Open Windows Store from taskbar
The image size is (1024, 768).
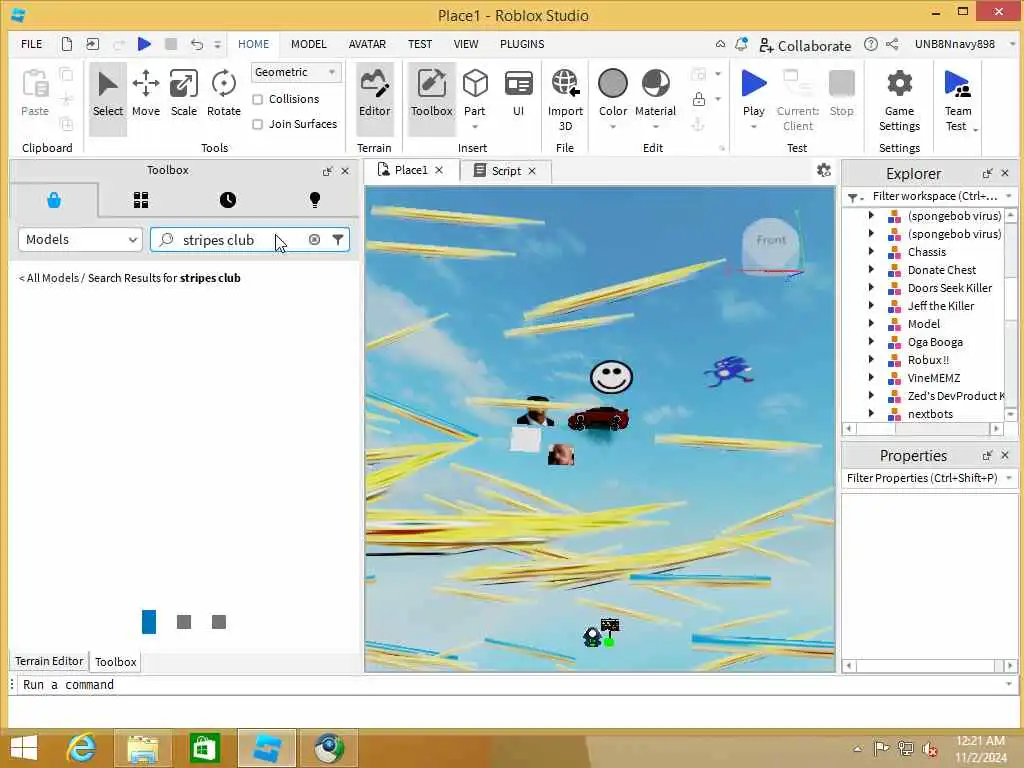click(x=204, y=748)
